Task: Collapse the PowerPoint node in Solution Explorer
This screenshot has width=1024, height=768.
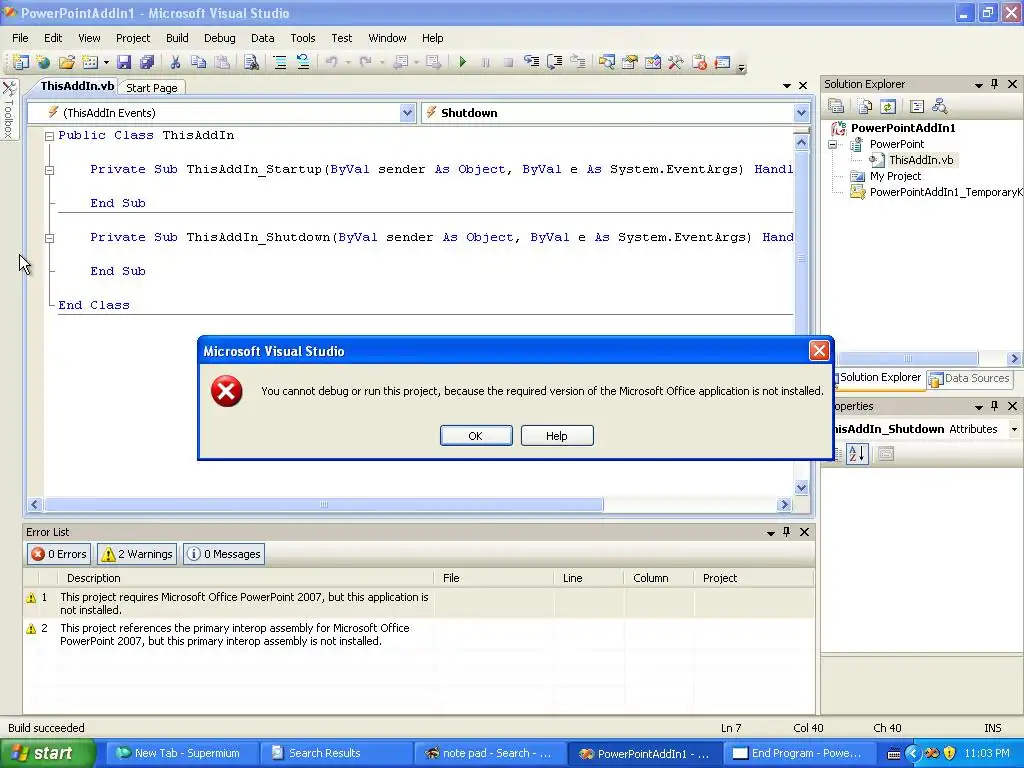Action: [x=833, y=144]
